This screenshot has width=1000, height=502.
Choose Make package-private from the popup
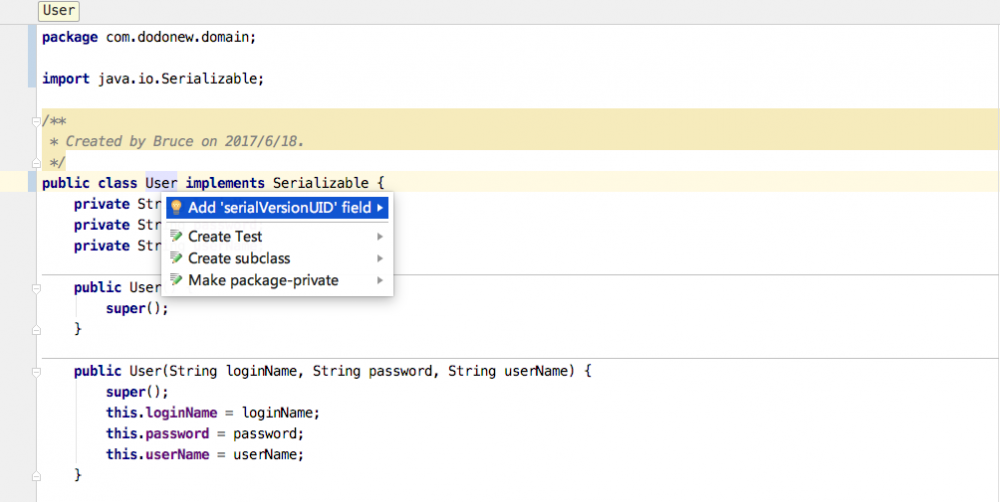(x=263, y=281)
